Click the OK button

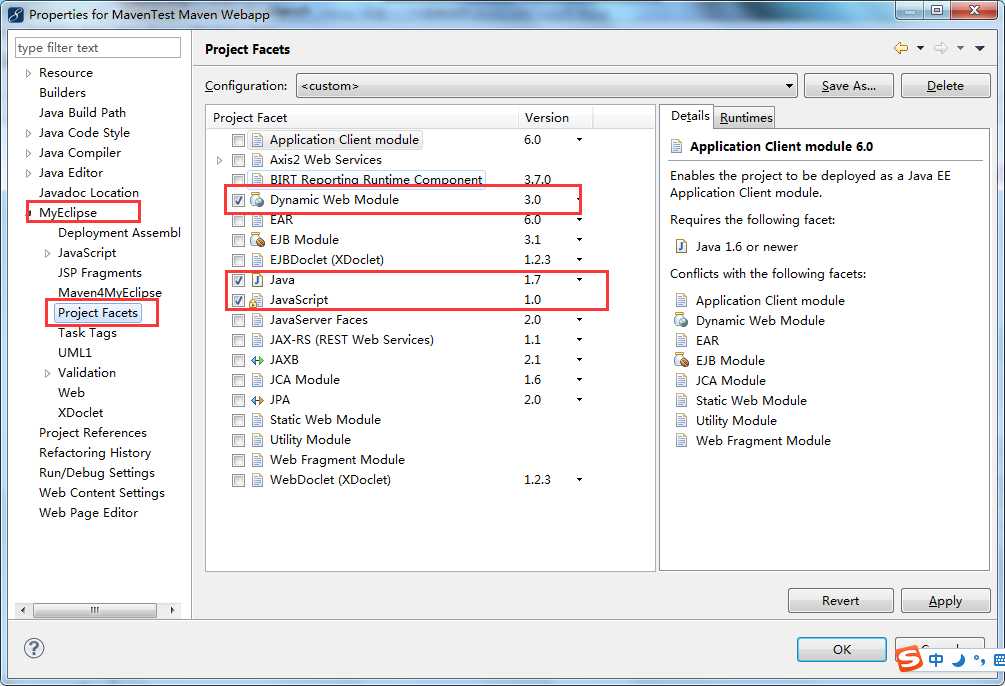pyautogui.click(x=842, y=649)
